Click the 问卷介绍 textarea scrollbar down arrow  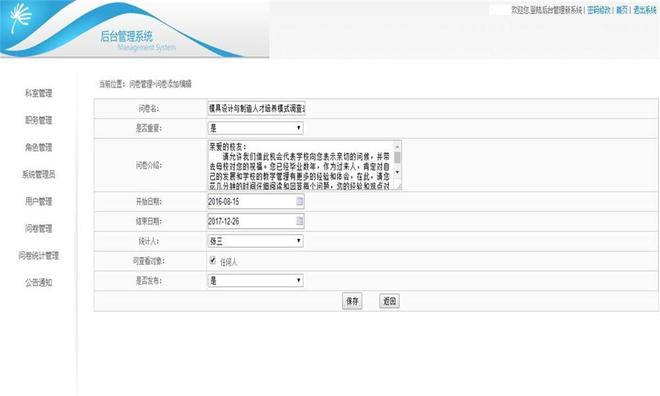(x=397, y=172)
